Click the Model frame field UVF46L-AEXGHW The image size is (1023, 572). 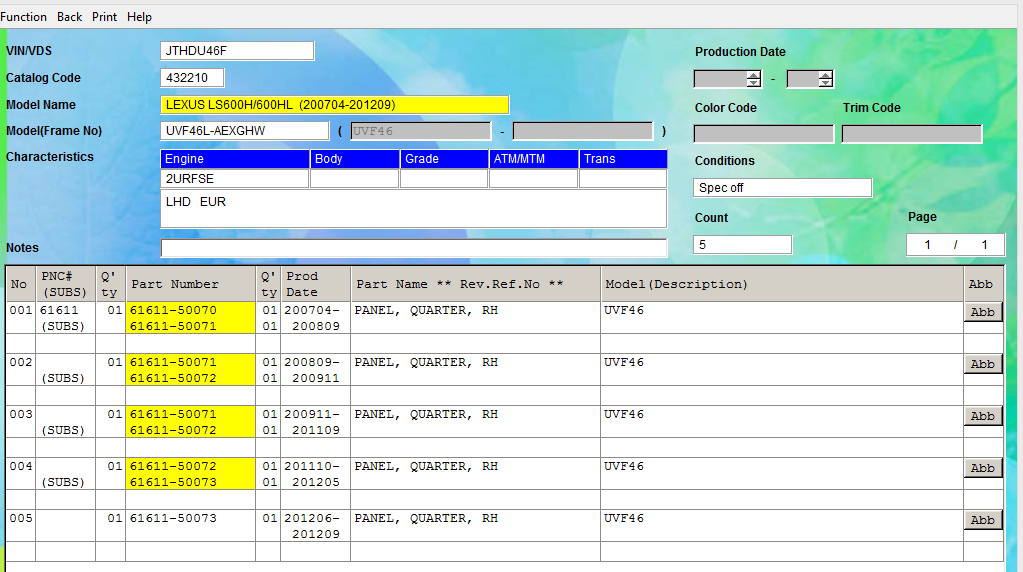click(244, 130)
